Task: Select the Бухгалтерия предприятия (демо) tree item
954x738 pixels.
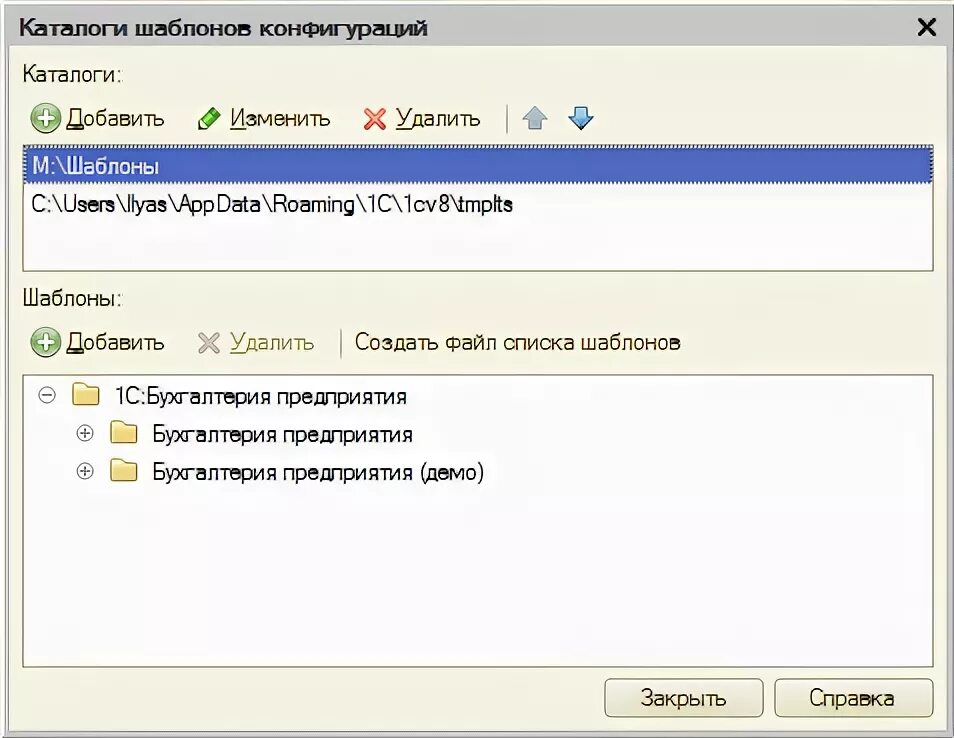Action: point(318,472)
